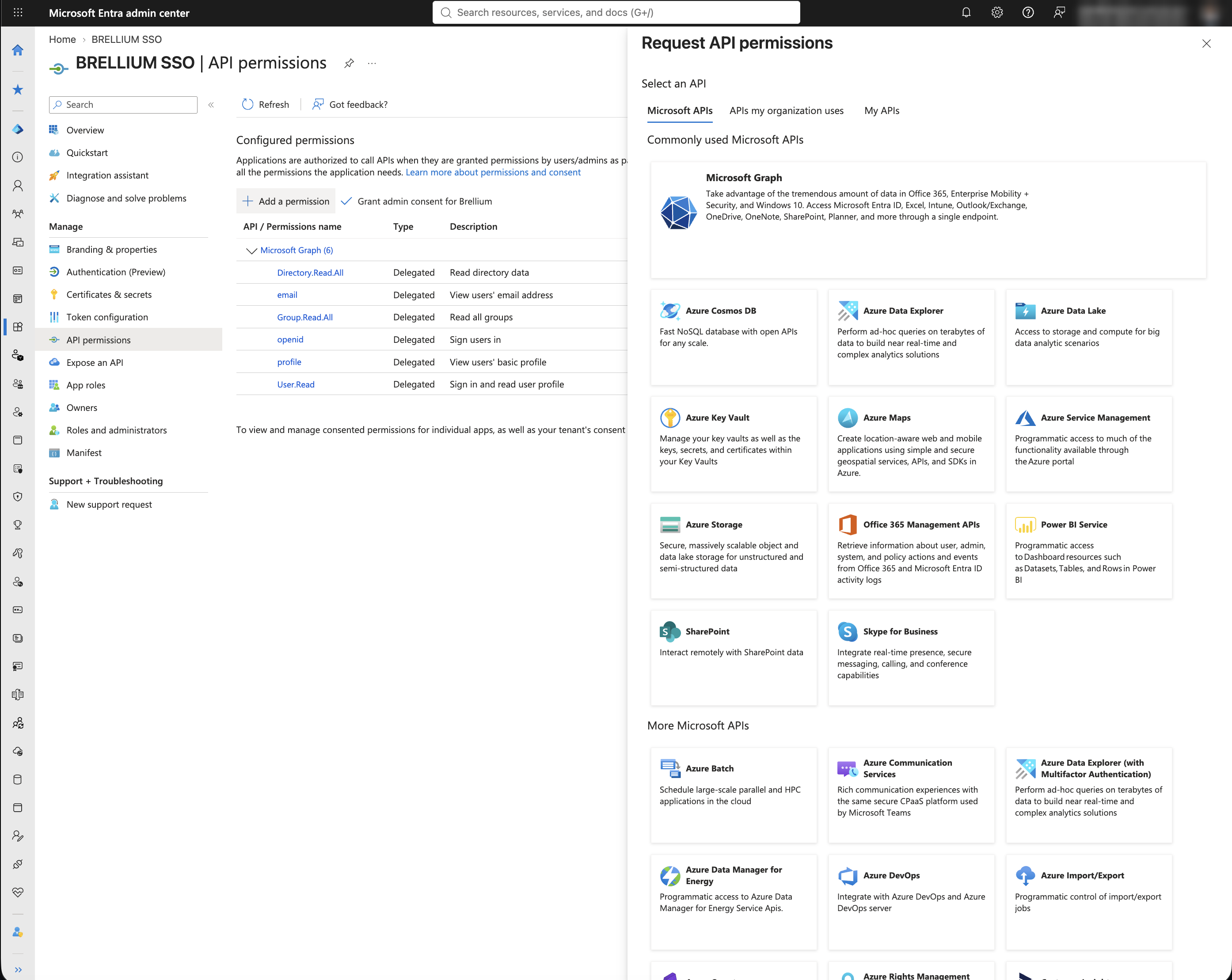This screenshot has width=1232, height=980.
Task: Choose the Office 365 Management APIs card
Action: 912,551
